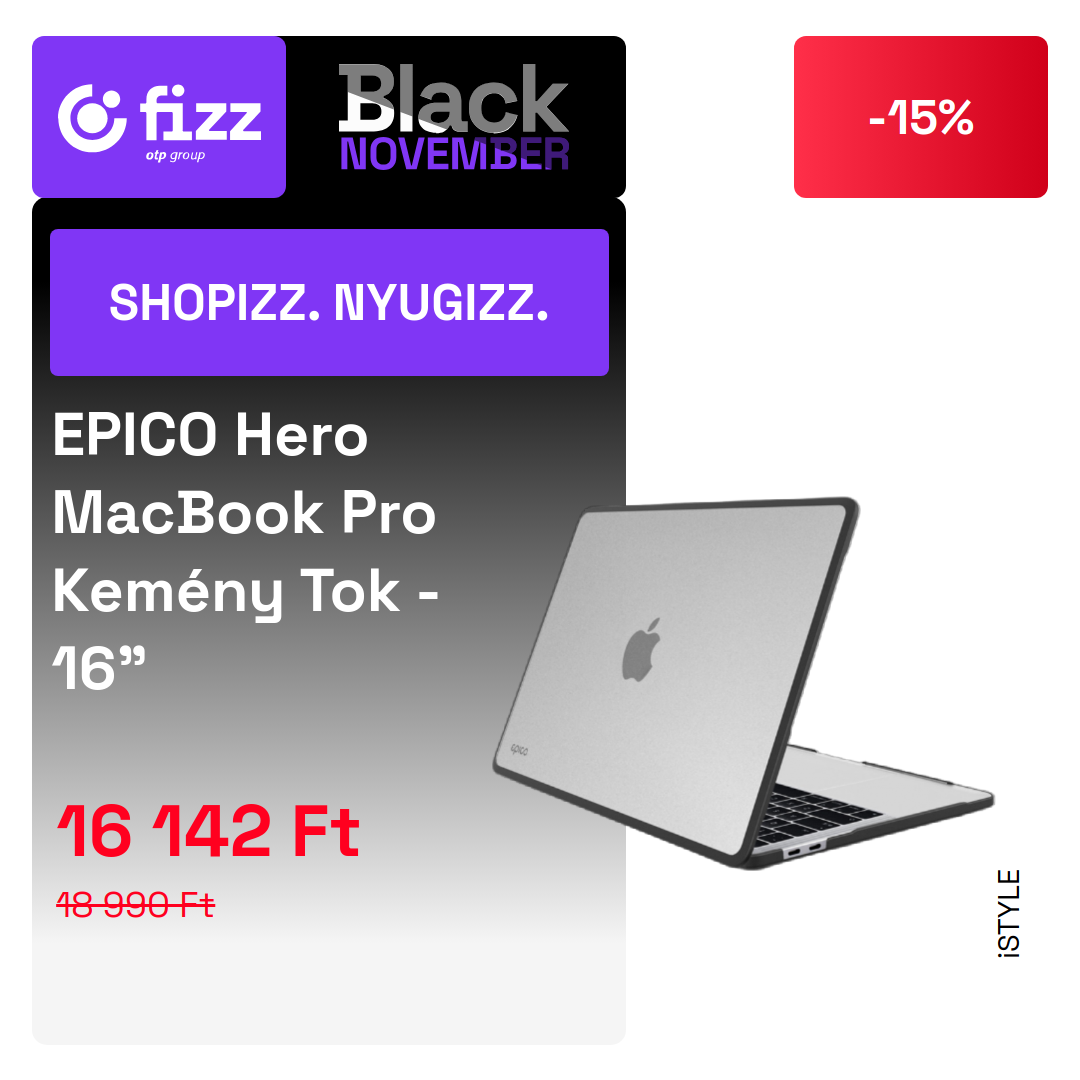The height and width of the screenshot is (1080, 1080).
Task: Click the 'MacBook Pro' title line
Action: [245, 513]
